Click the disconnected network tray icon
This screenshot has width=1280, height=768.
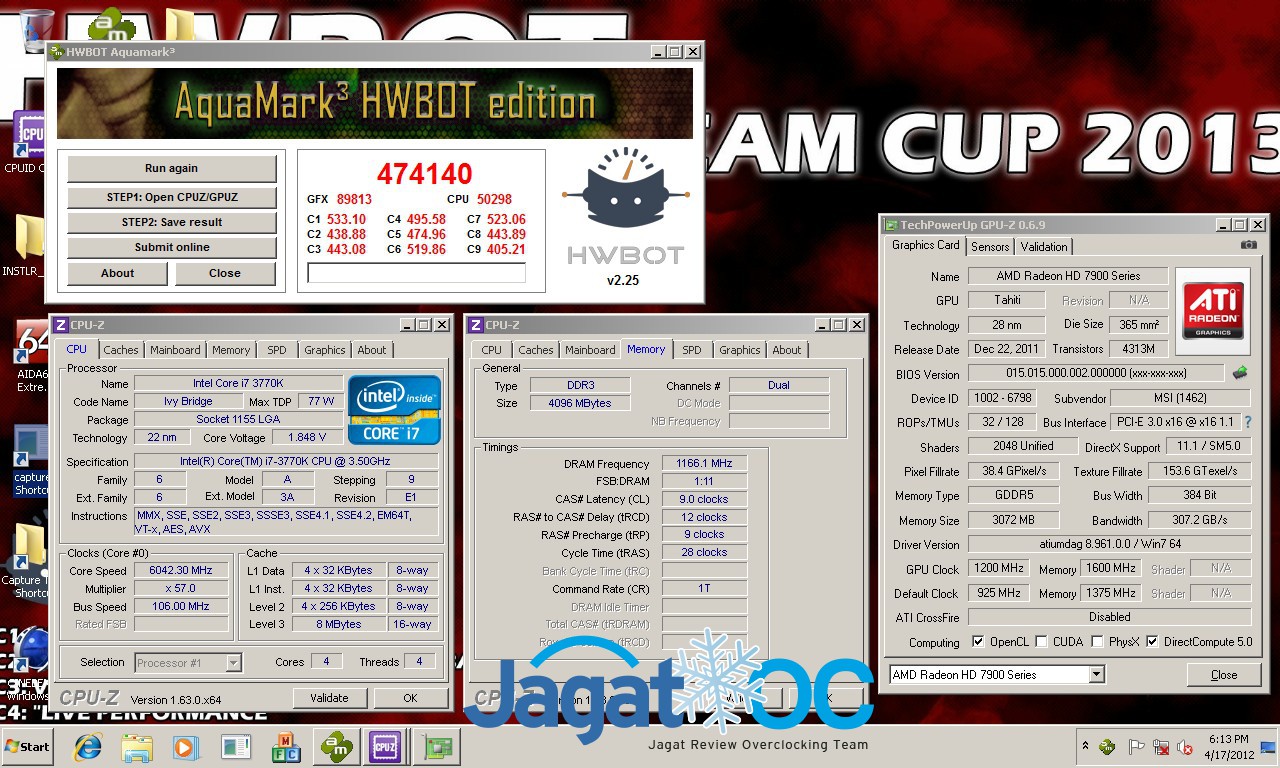1161,746
